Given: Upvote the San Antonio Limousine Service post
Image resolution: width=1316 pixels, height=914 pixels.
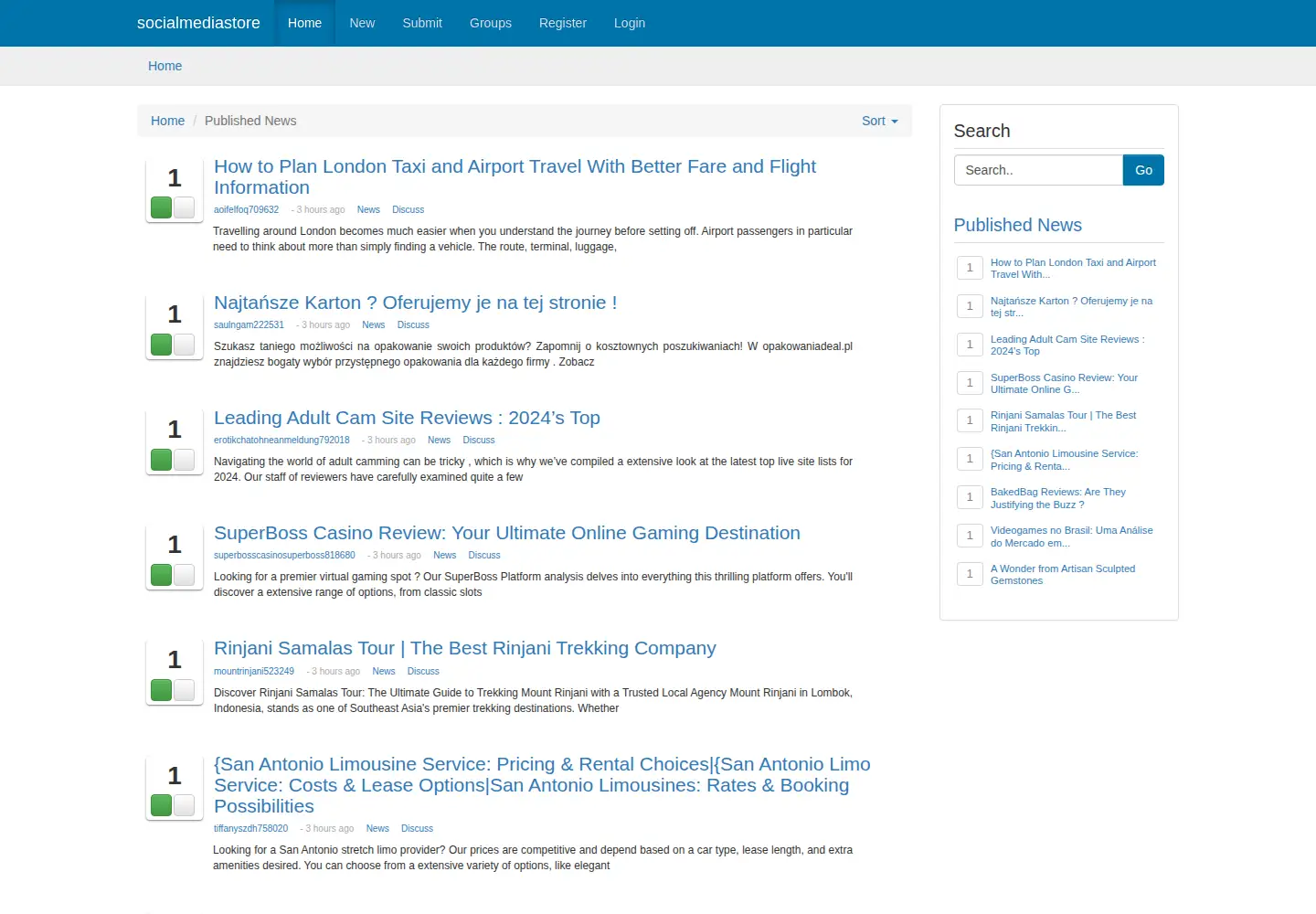Looking at the screenshot, I should pyautogui.click(x=162, y=805).
